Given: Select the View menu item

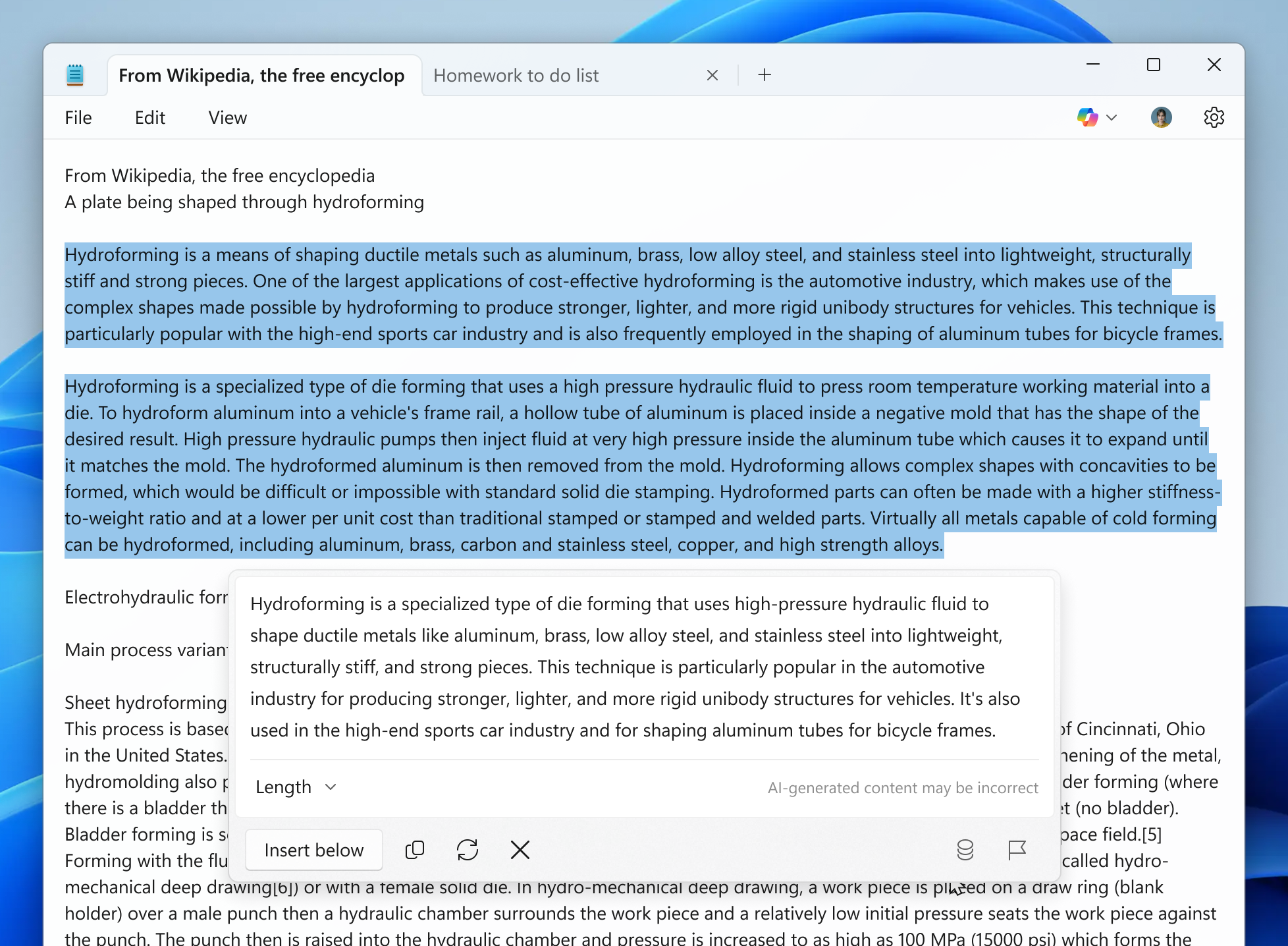Looking at the screenshot, I should pos(227,118).
